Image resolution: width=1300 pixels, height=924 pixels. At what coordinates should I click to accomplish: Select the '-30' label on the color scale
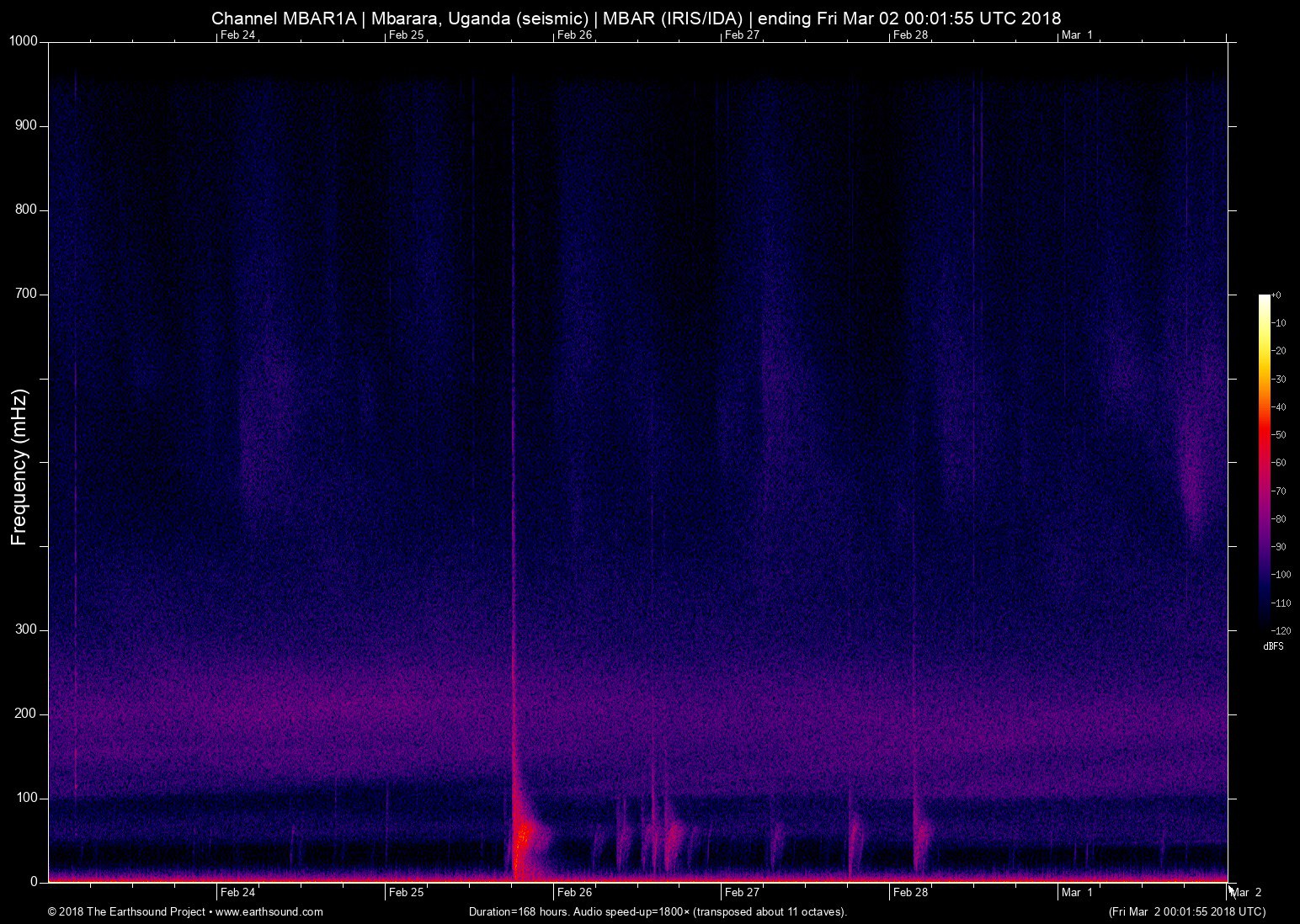pos(1278,380)
